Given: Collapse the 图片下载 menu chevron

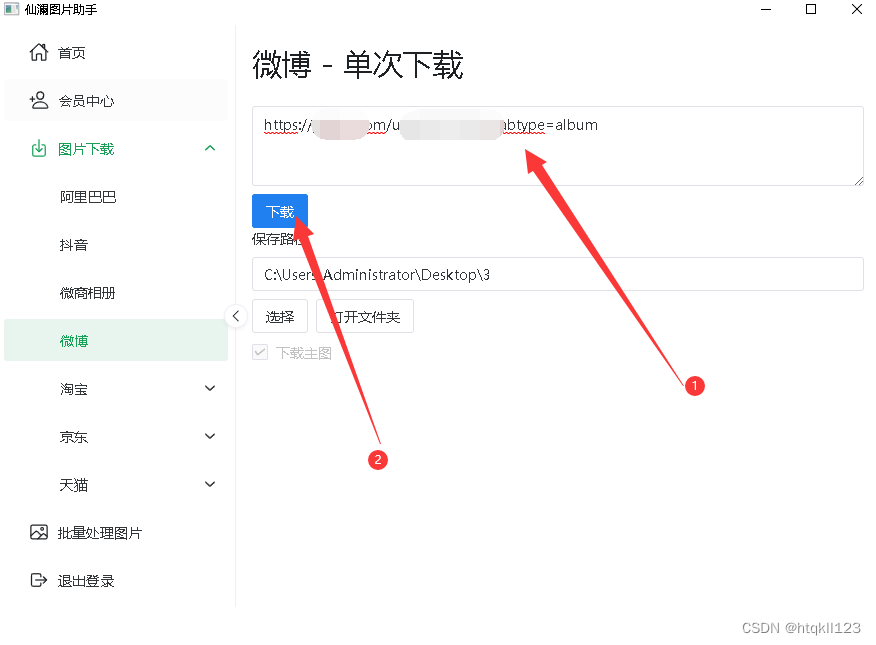Looking at the screenshot, I should coord(210,148).
